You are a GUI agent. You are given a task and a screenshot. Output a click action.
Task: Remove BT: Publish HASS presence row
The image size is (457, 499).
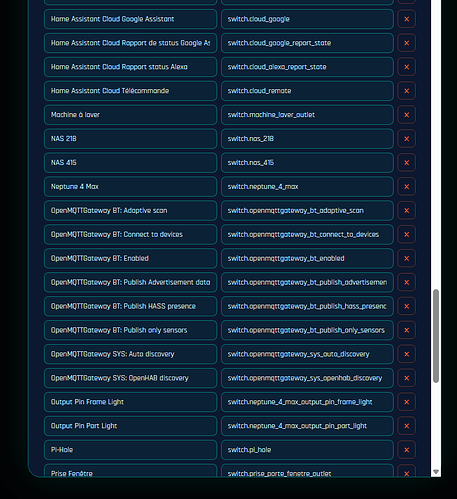point(406,306)
